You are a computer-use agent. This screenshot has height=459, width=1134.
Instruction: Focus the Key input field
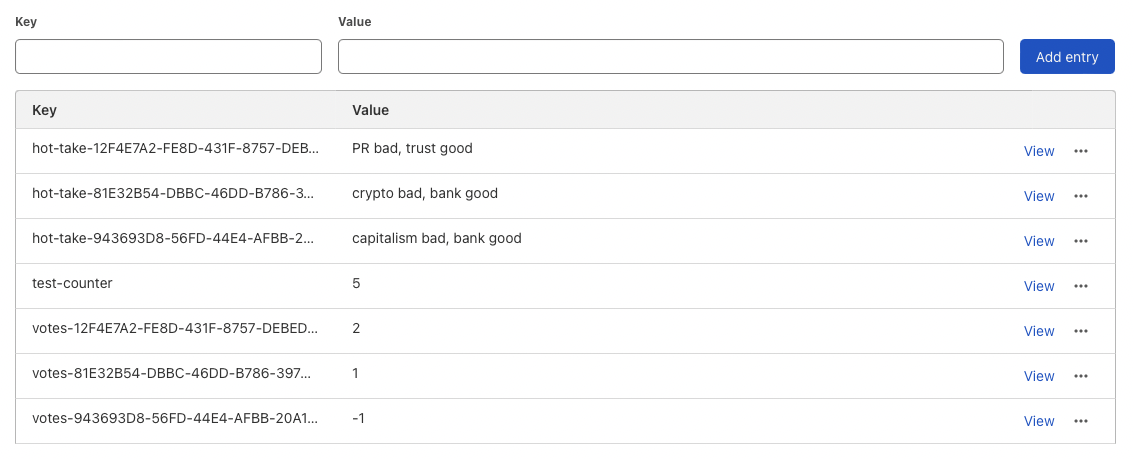168,57
